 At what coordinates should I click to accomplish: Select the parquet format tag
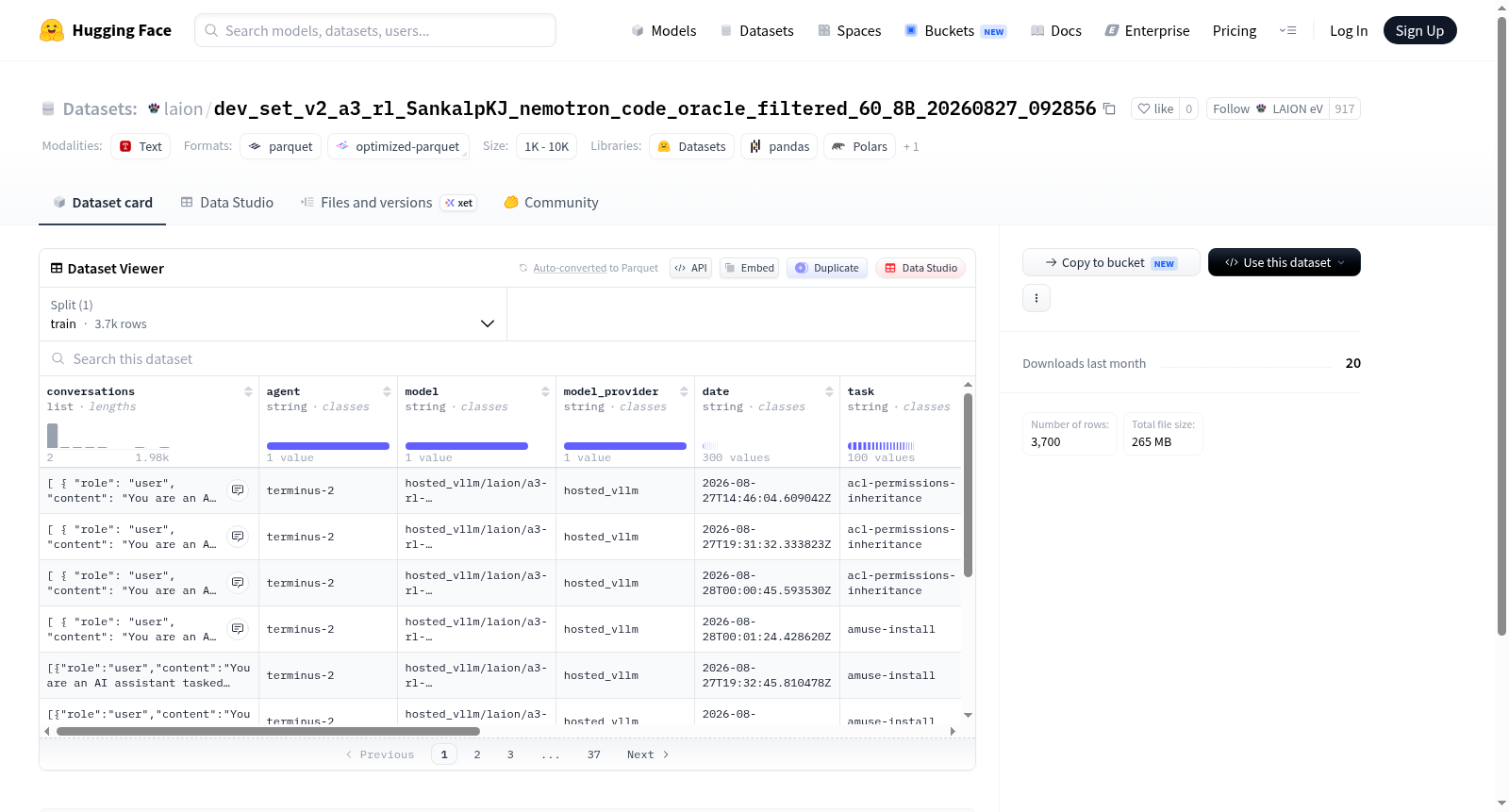(281, 146)
